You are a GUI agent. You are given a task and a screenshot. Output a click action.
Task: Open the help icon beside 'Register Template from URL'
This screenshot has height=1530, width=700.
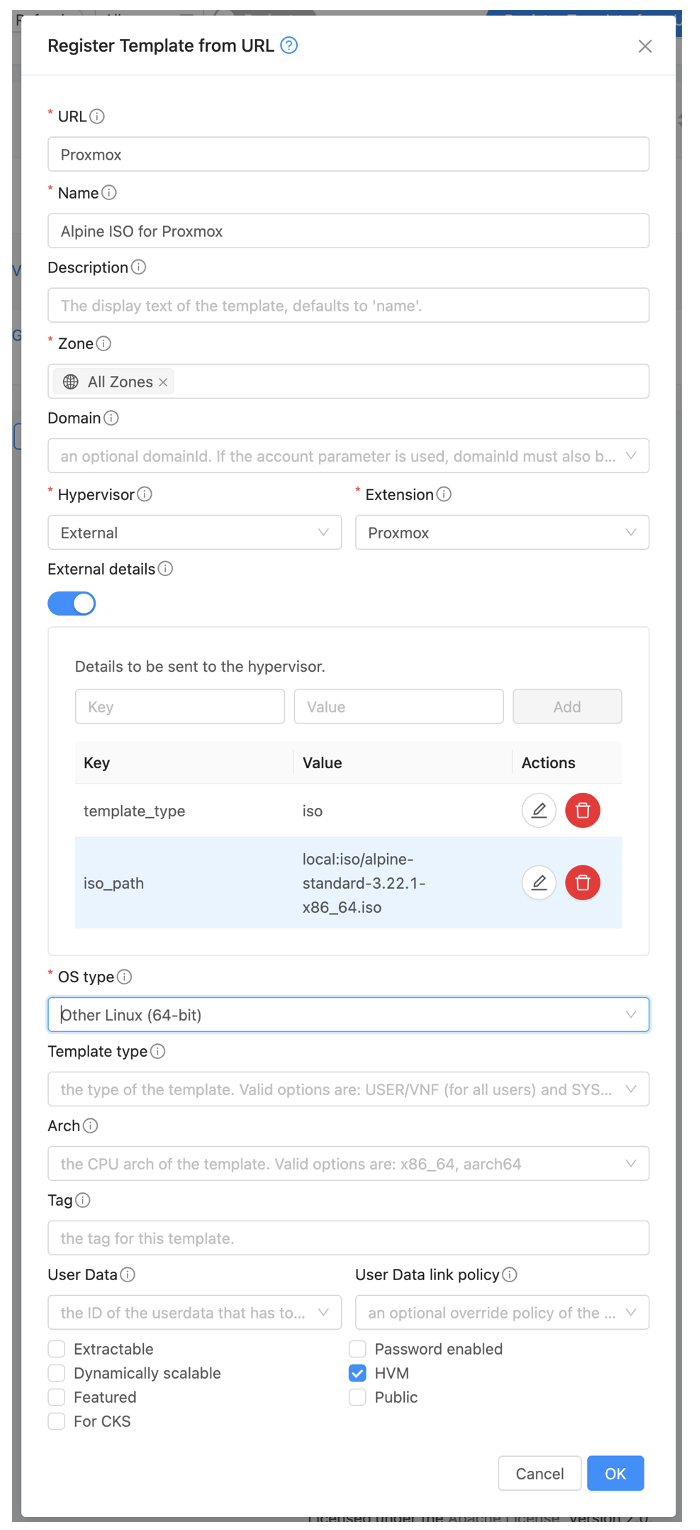288,46
